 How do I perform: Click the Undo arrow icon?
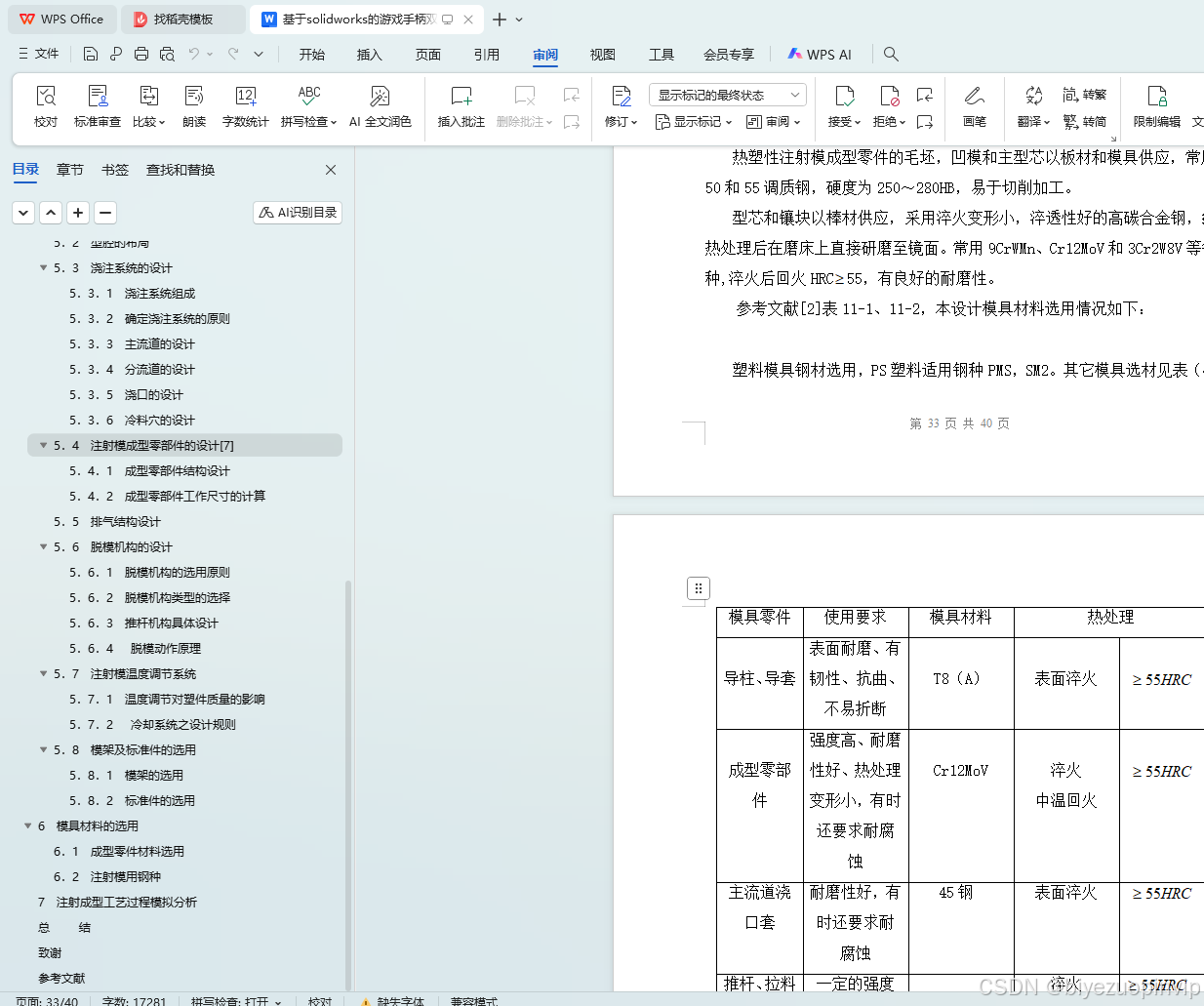coord(194,54)
